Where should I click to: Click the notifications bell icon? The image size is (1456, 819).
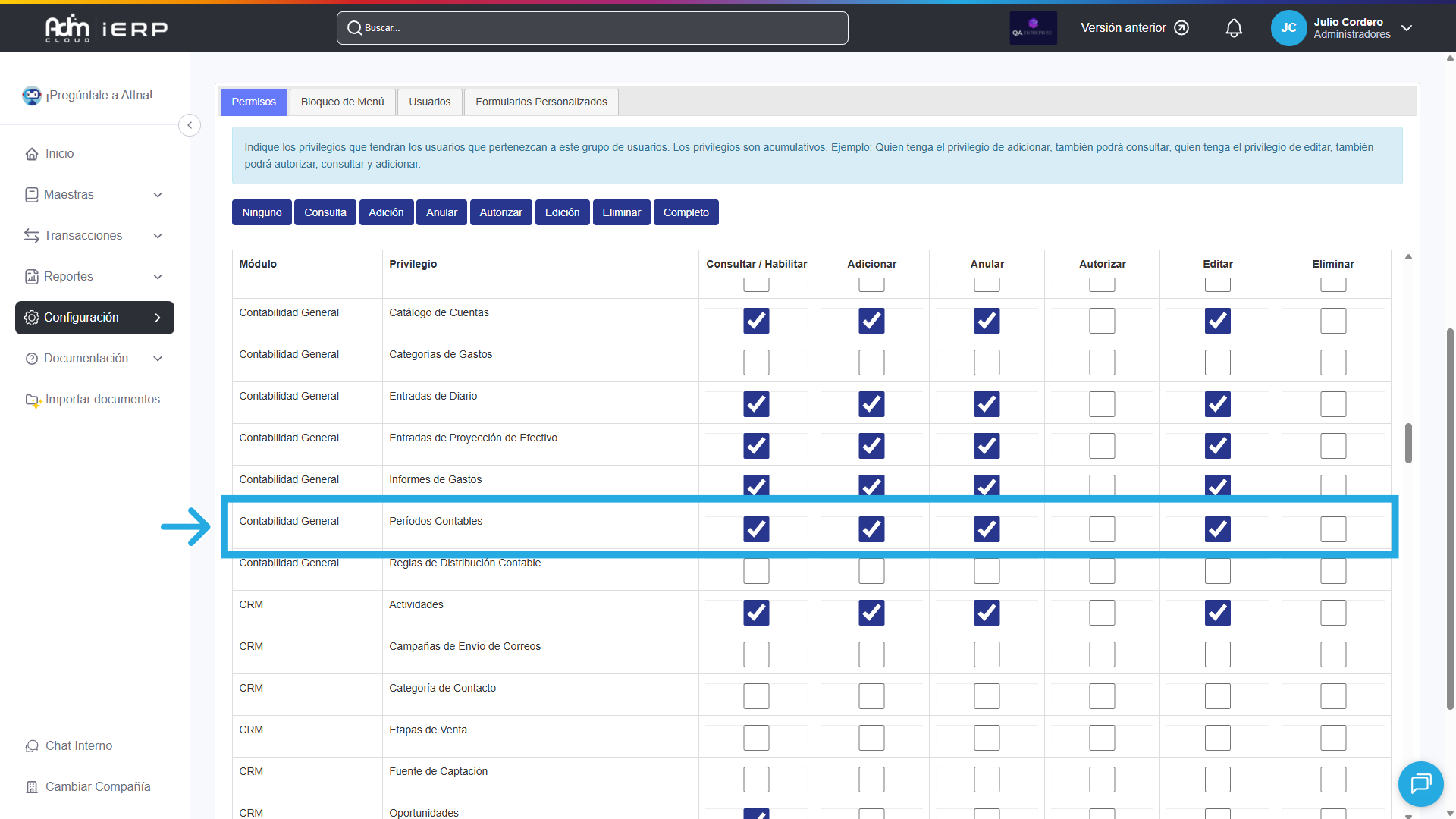(1234, 28)
